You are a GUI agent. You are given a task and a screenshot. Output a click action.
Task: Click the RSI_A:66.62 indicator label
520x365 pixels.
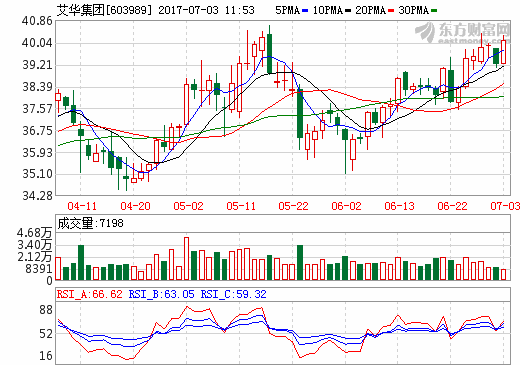point(90,294)
